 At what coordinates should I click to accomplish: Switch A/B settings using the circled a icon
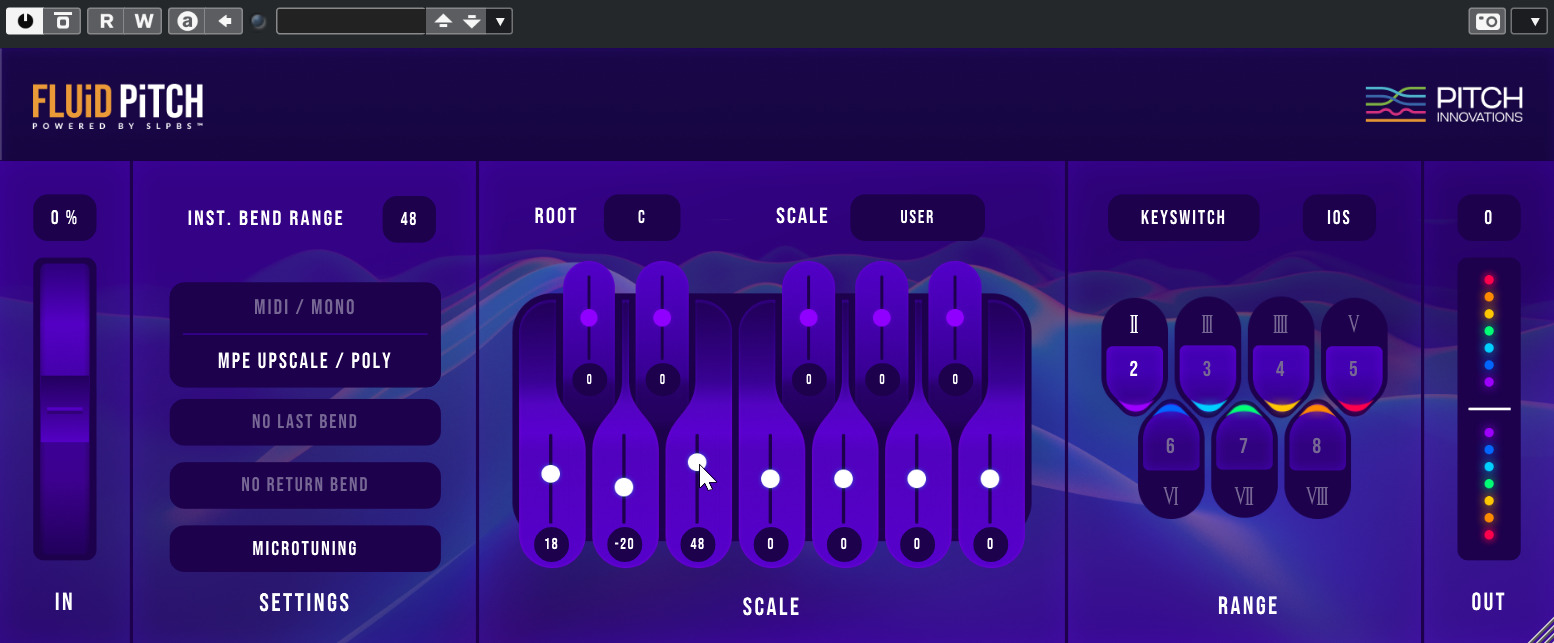(187, 21)
